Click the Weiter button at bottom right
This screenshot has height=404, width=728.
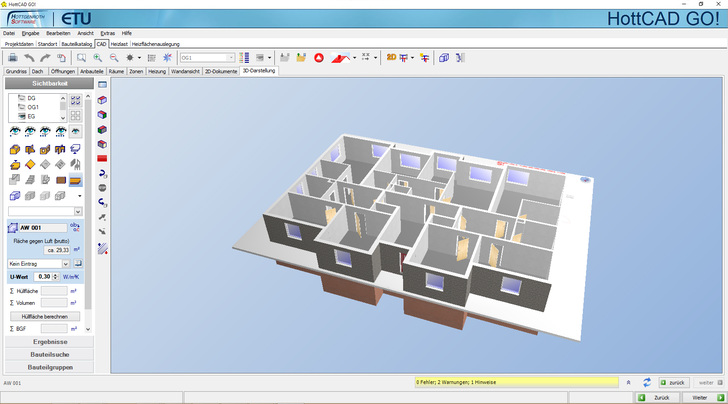700,397
